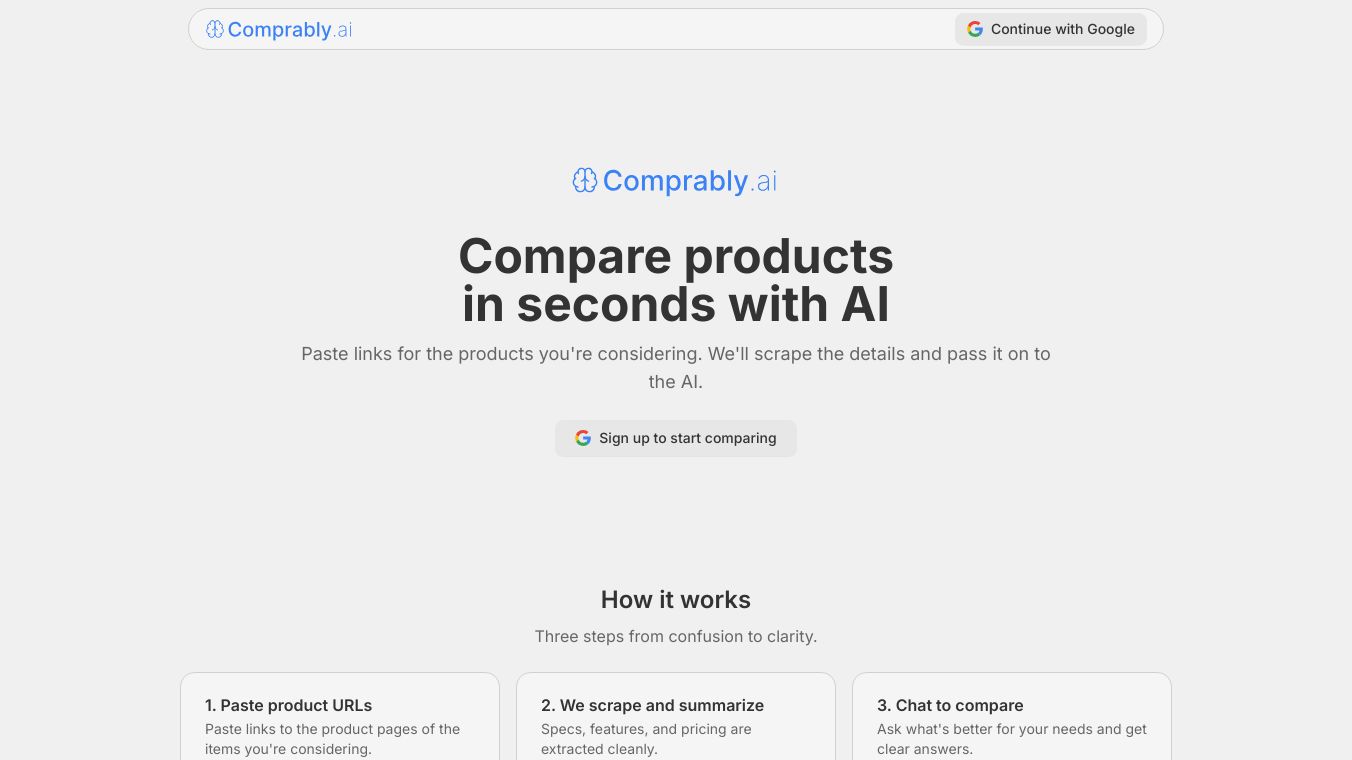Click "Three steps from confusion to clarity" text
This screenshot has height=760, width=1352.
tap(676, 636)
